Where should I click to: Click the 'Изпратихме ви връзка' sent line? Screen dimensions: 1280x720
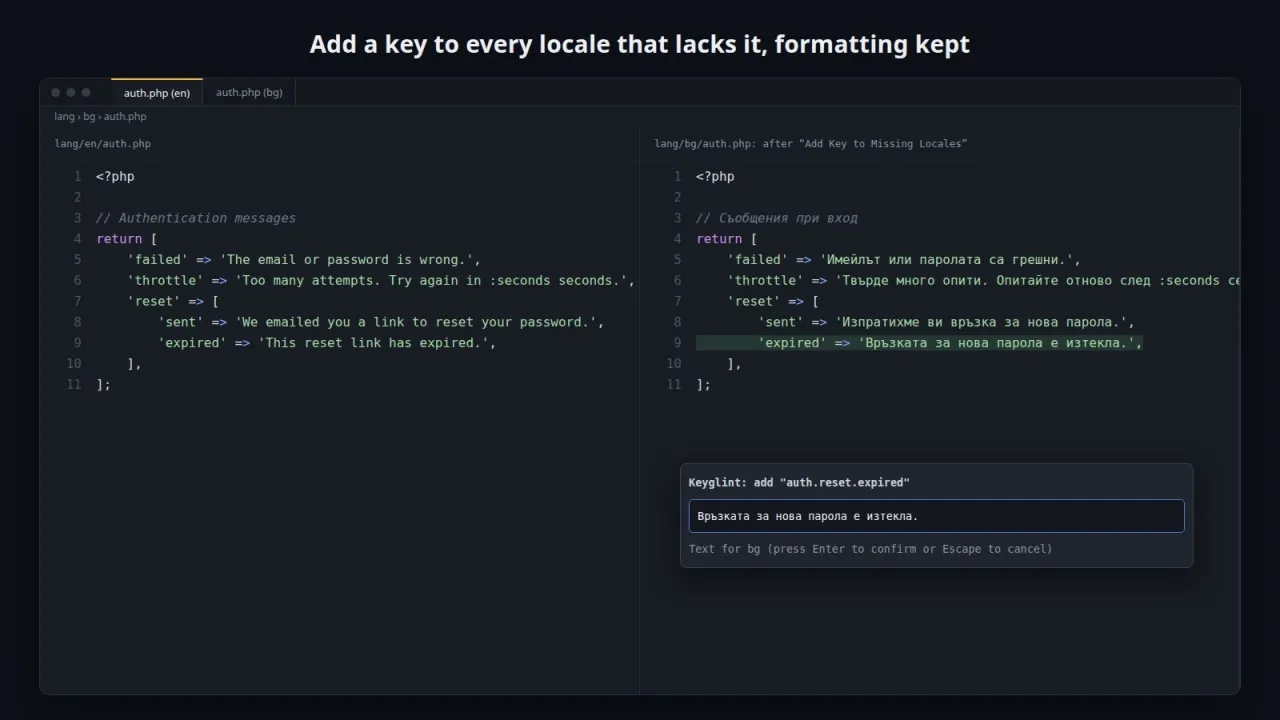click(x=946, y=322)
